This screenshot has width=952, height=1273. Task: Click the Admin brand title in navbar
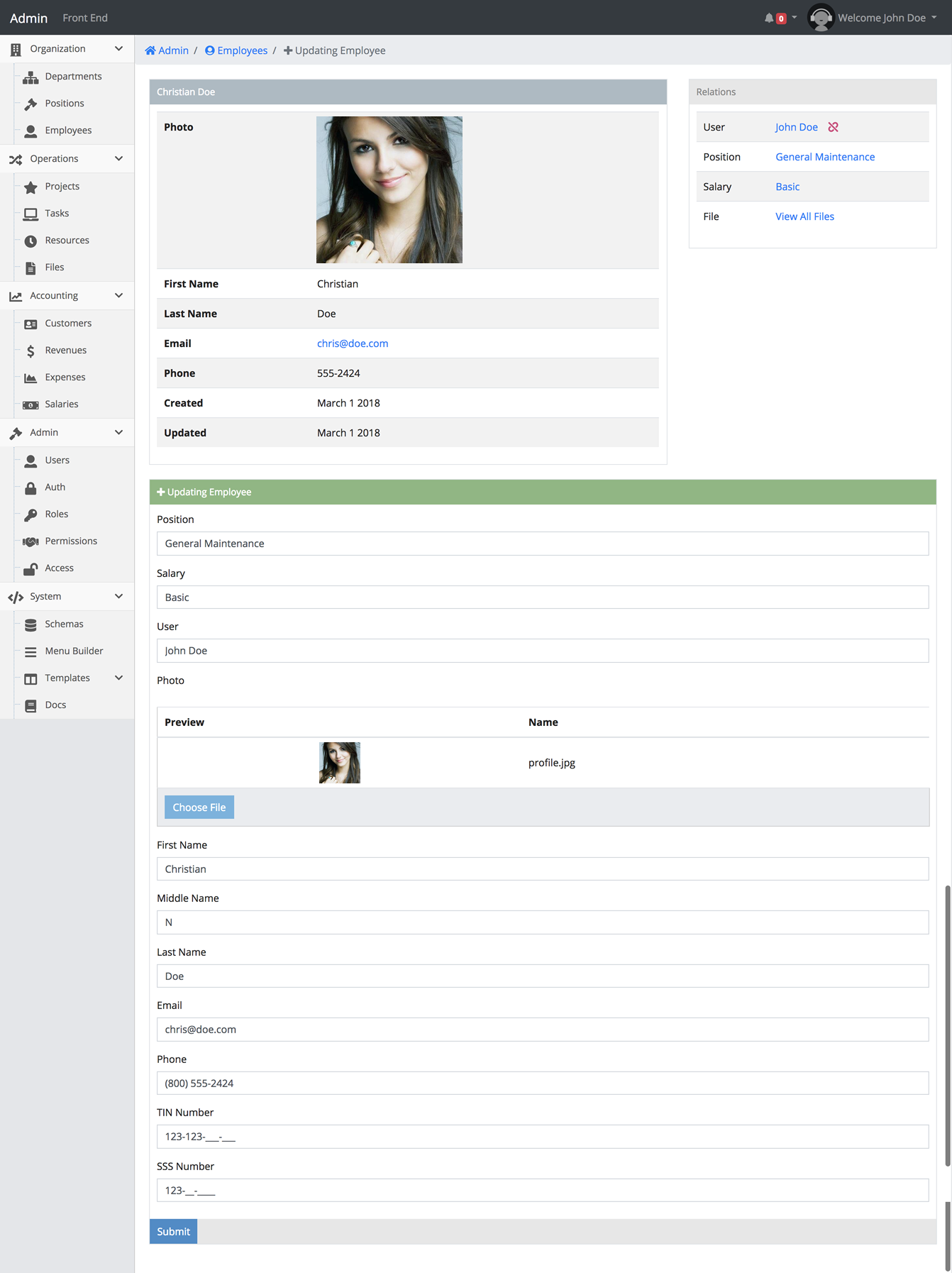tap(28, 18)
